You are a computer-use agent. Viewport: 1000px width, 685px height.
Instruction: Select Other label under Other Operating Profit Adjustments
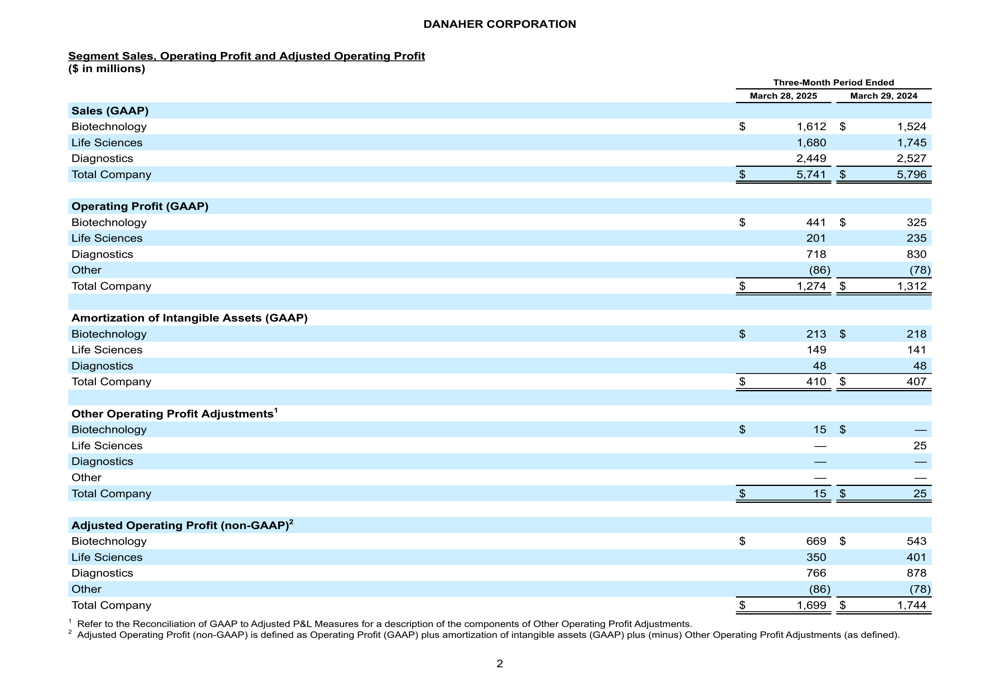point(86,478)
